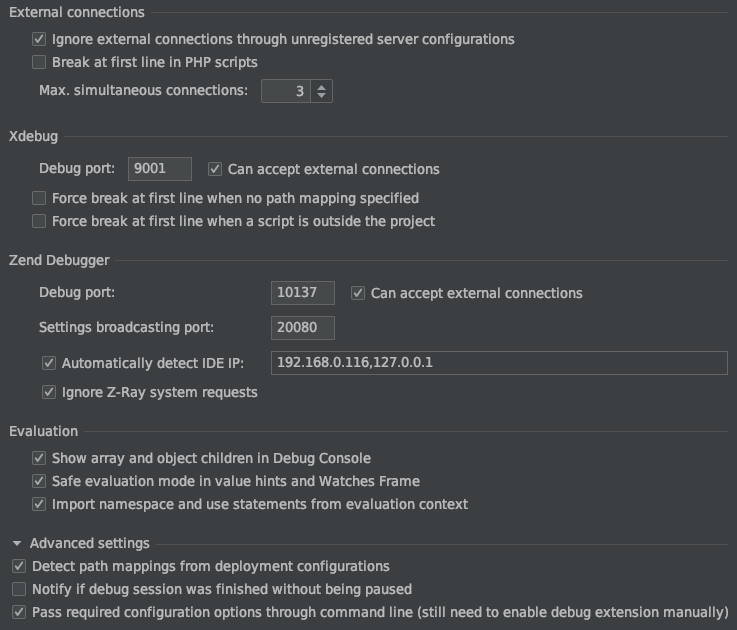Viewport: 737px width, 630px height.
Task: Click the Max. simultaneous connections stepper arrows
Action: tap(321, 91)
